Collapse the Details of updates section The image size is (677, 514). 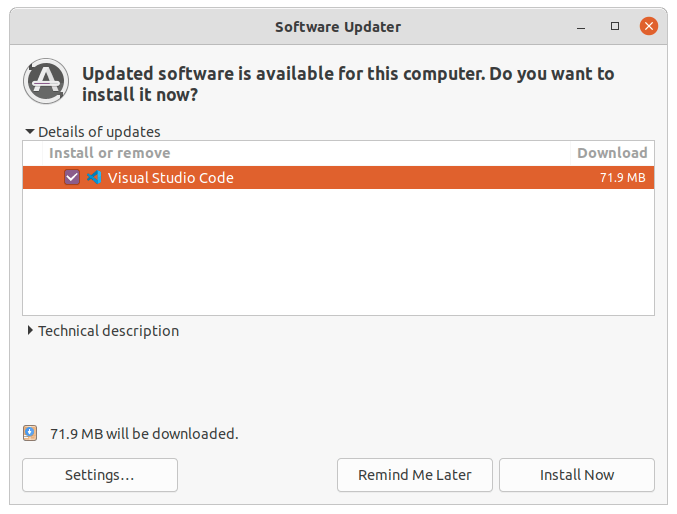[30, 131]
